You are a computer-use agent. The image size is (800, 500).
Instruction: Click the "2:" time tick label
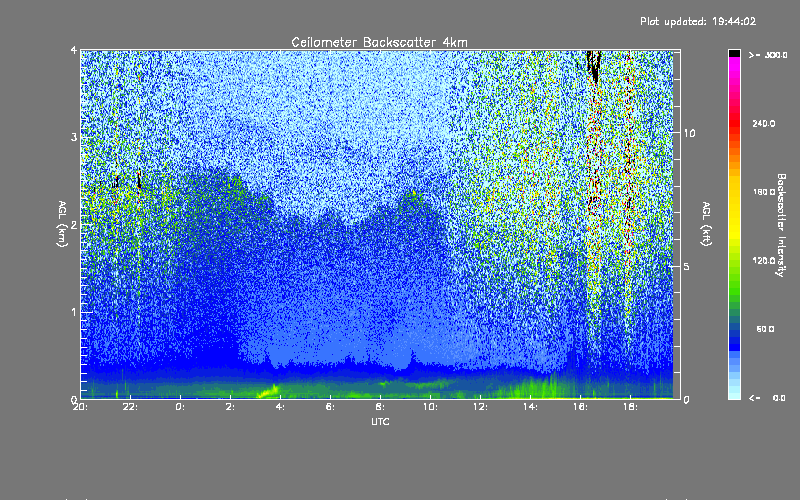point(230,407)
